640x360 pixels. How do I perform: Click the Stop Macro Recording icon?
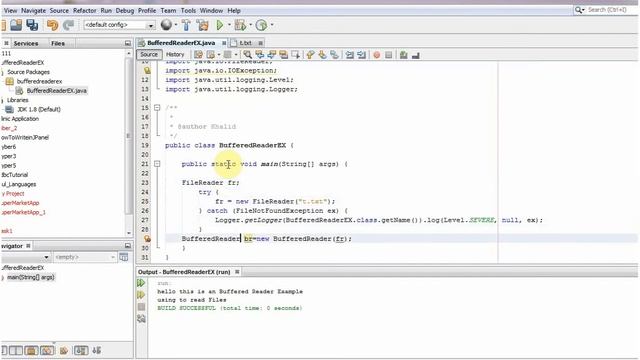click(x=389, y=55)
